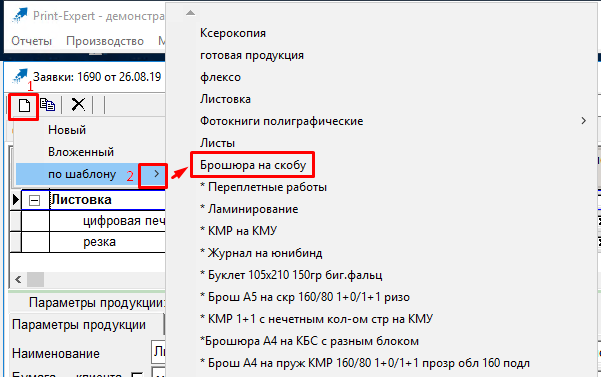
Task: Open Фотокниги полиграфические submenu
Action: pos(281,121)
